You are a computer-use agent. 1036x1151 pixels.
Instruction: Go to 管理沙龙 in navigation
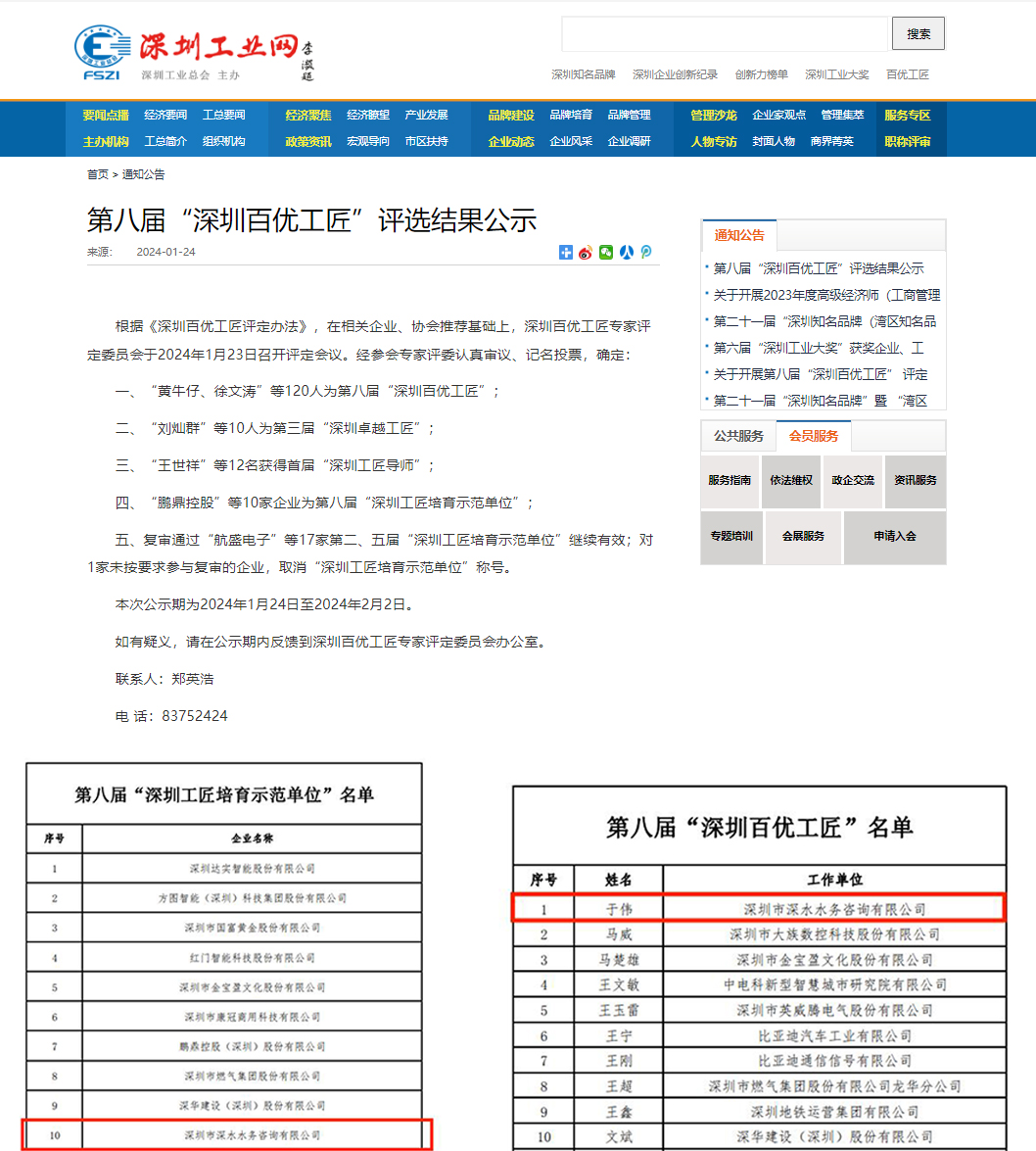tap(713, 115)
